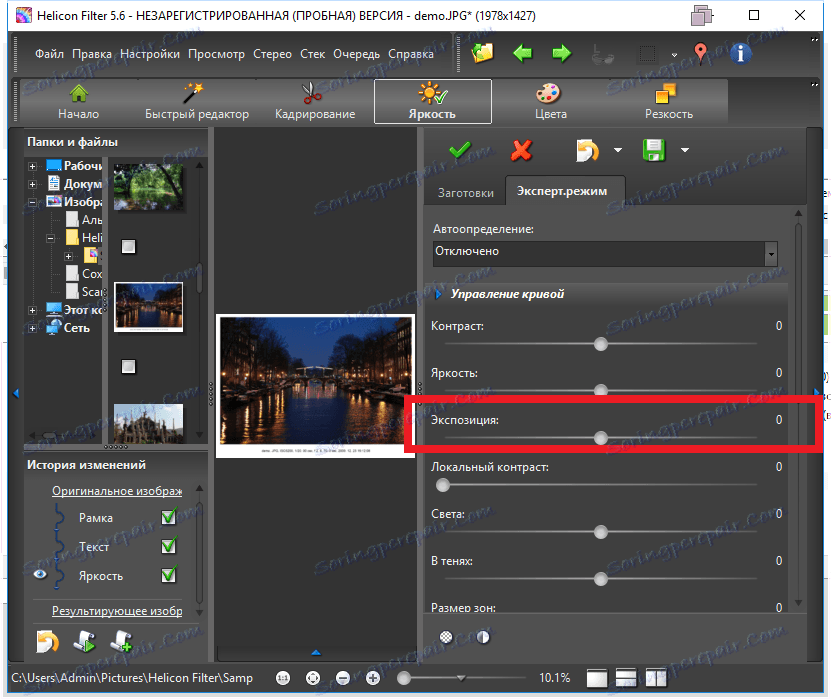831x700 pixels.
Task: Click the blue info icon in toolbar
Action: coord(741,53)
